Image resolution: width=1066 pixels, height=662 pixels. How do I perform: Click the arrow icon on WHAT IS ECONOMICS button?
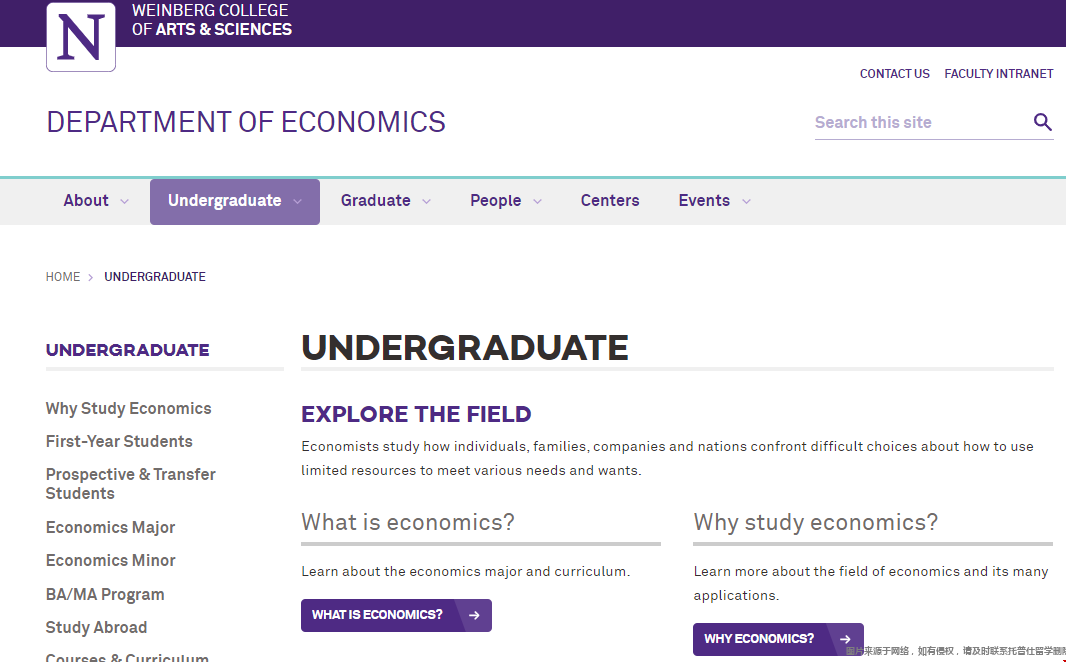tap(475, 615)
